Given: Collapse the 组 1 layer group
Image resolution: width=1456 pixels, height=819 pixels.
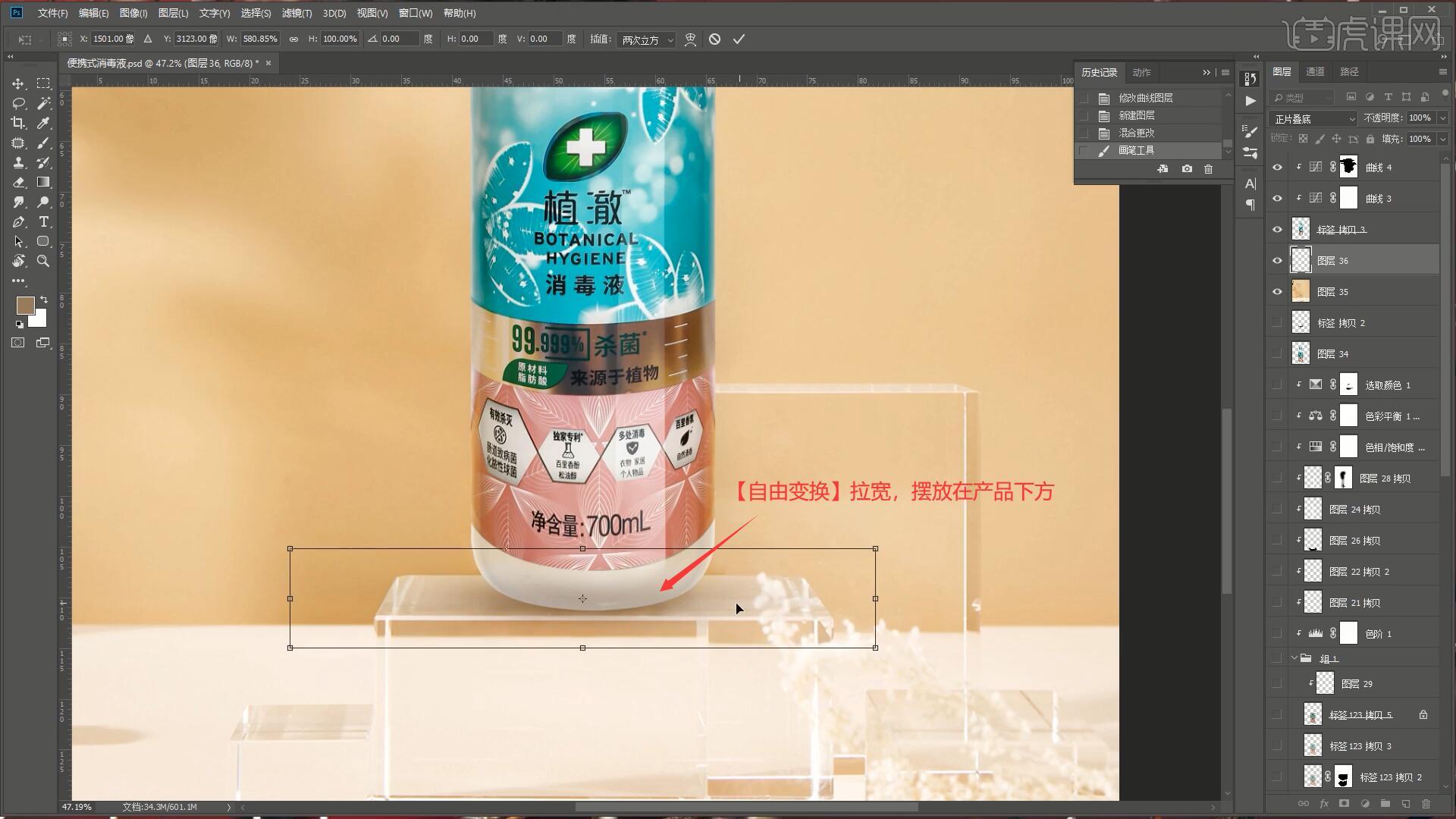Looking at the screenshot, I should tap(1294, 657).
